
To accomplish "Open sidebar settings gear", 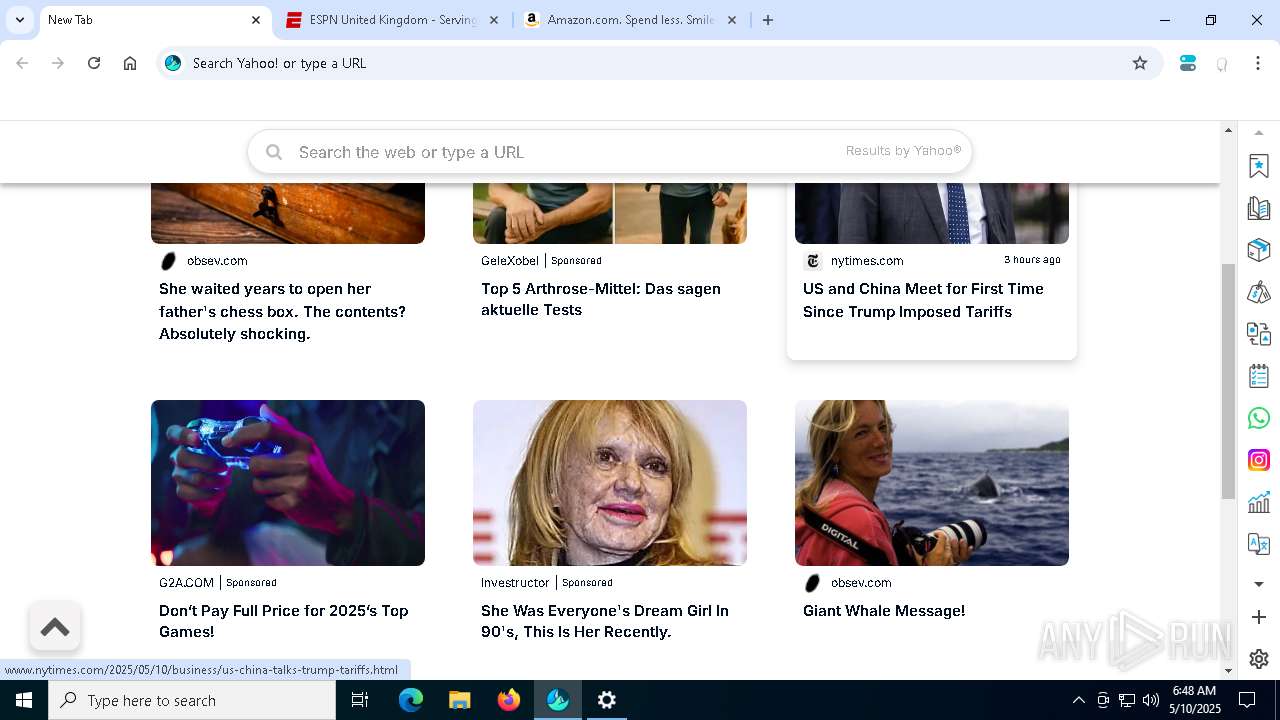I will point(1259,659).
